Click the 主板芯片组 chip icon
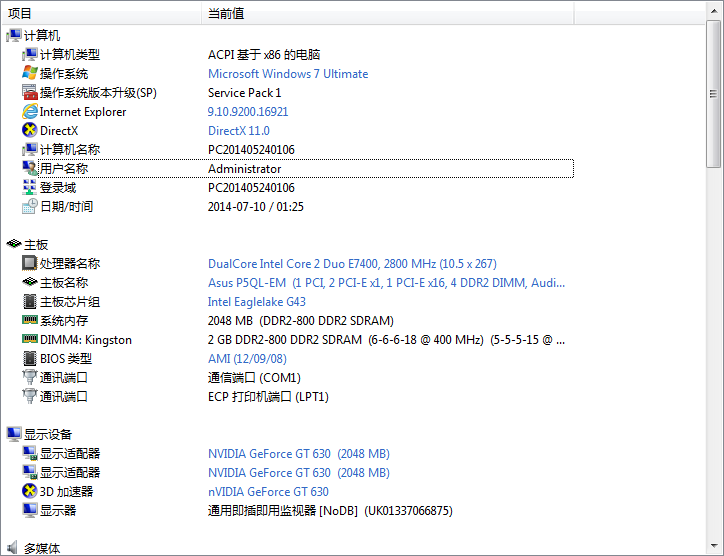The image size is (724, 556). [30, 302]
